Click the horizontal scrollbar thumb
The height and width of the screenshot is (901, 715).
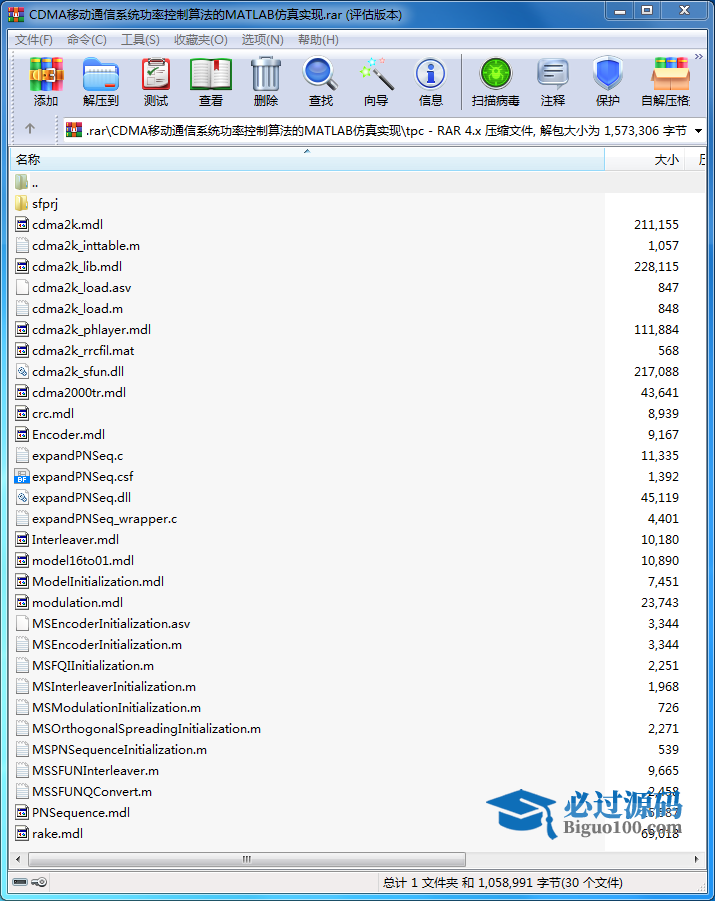click(247, 860)
